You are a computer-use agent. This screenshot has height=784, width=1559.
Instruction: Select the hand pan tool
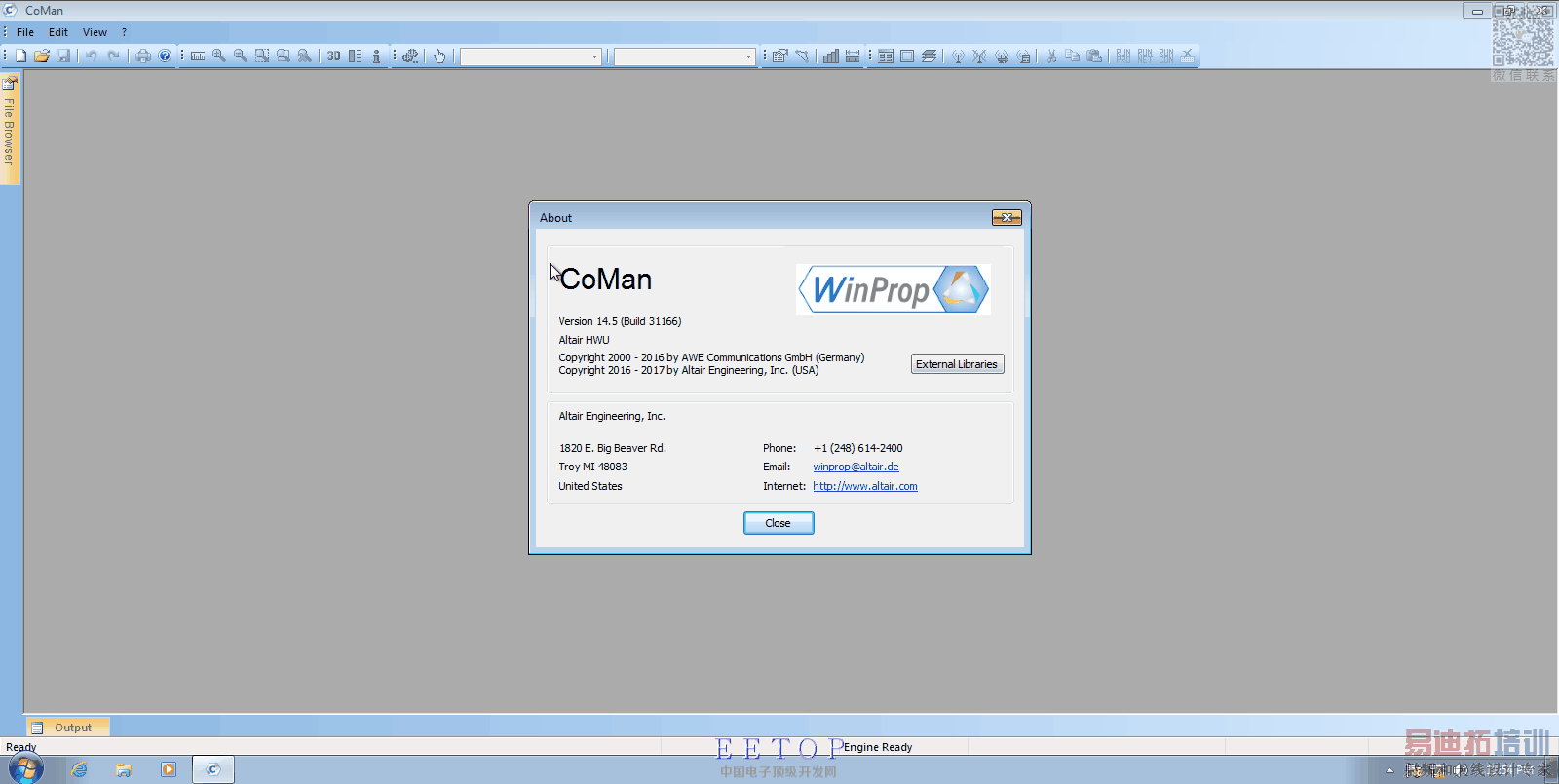[439, 56]
